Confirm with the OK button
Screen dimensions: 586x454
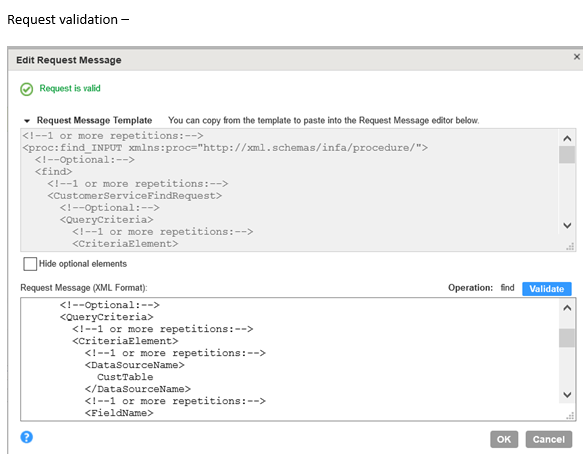click(504, 439)
